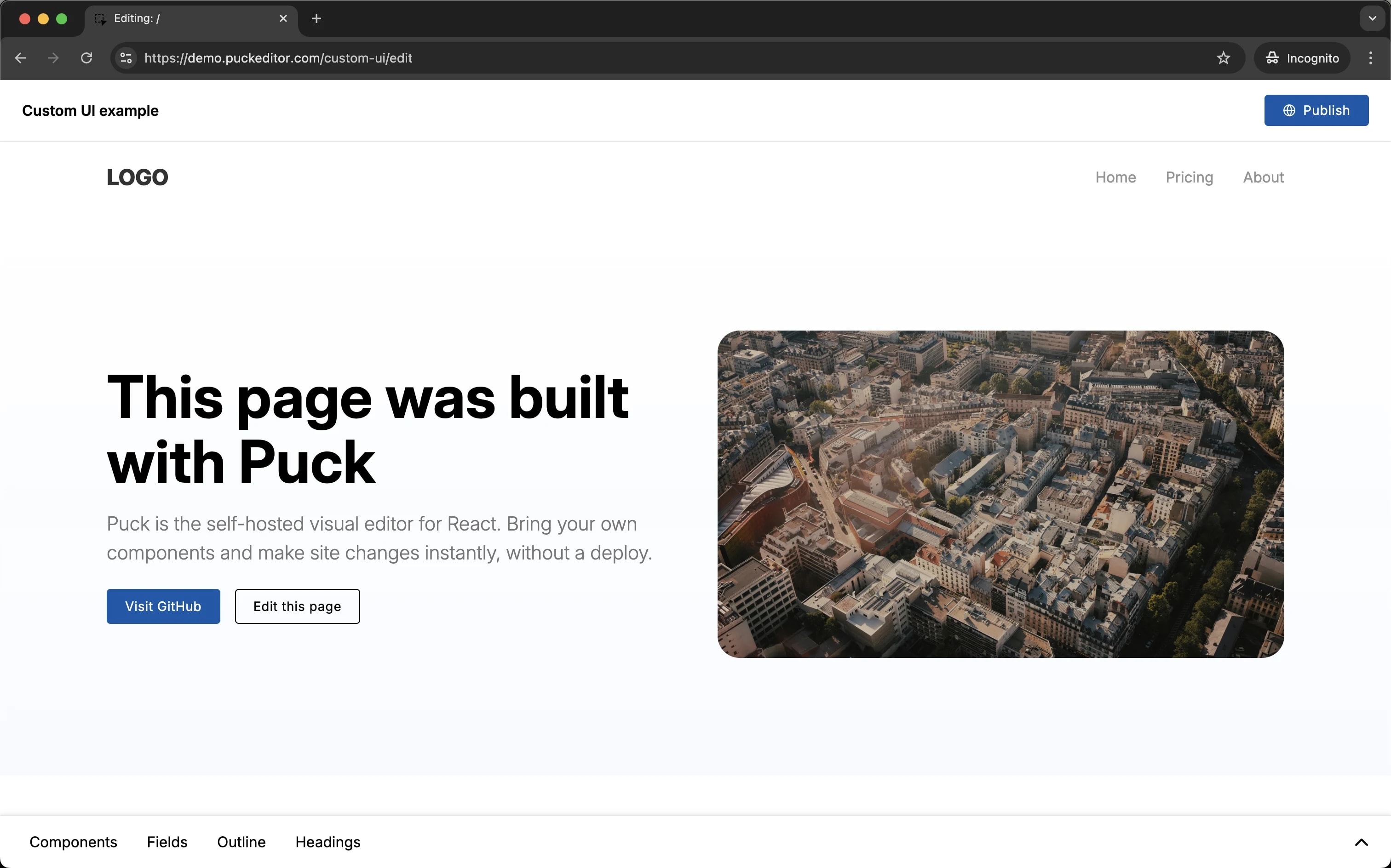This screenshot has height=868, width=1391.
Task: Show the Headings tab
Action: [328, 842]
